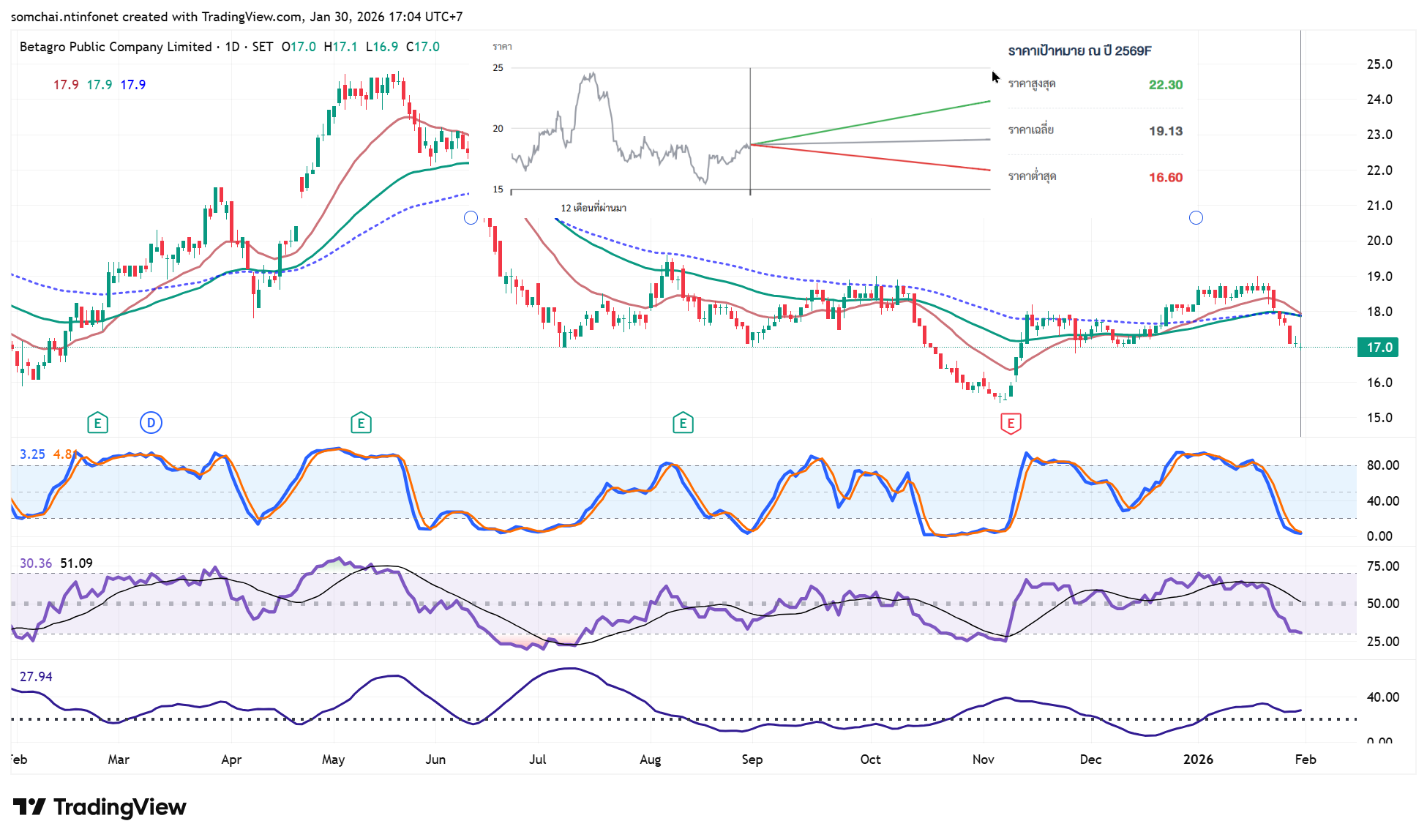Click the green earnings E marker beside the D marker

(x=97, y=423)
